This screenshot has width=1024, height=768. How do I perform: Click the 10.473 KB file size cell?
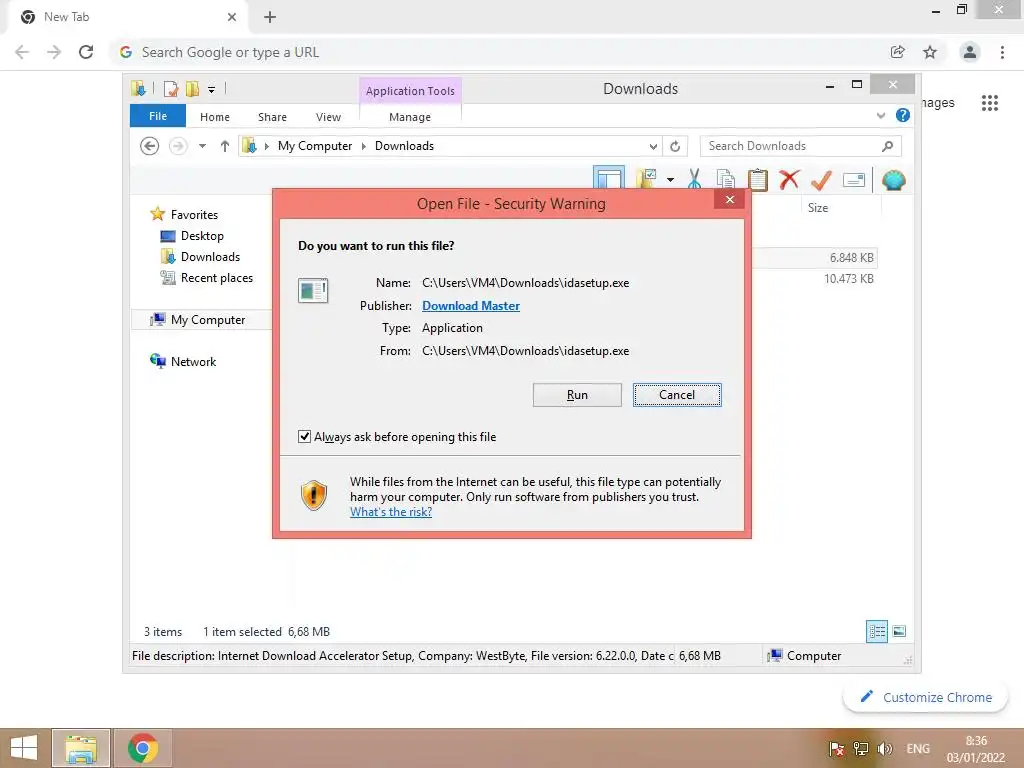click(848, 279)
